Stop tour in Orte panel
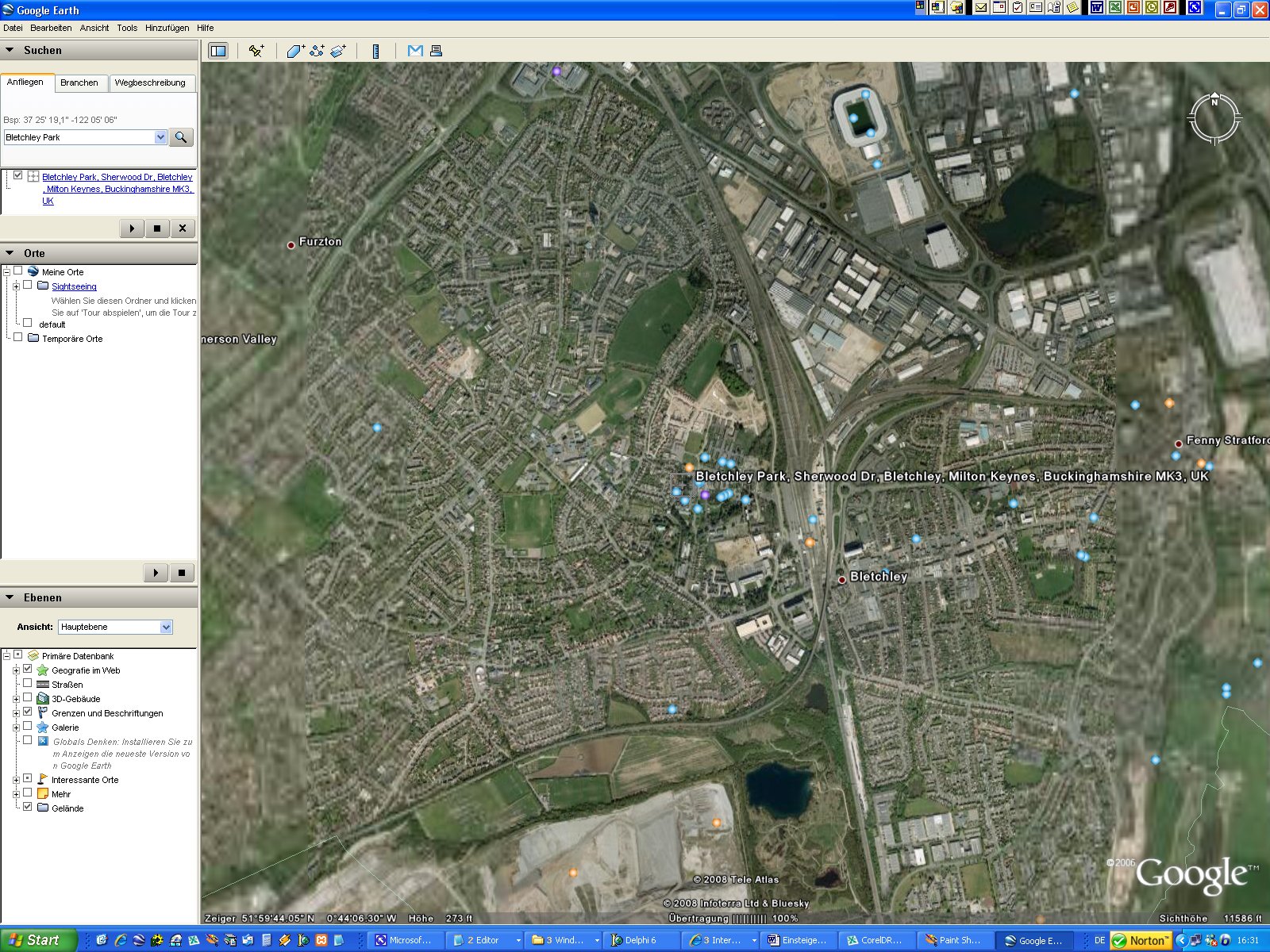The image size is (1270, 952). tap(182, 573)
